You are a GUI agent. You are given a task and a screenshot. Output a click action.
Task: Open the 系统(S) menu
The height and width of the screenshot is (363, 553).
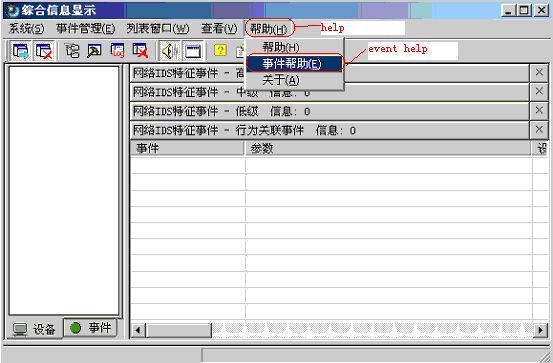[x=26, y=29]
